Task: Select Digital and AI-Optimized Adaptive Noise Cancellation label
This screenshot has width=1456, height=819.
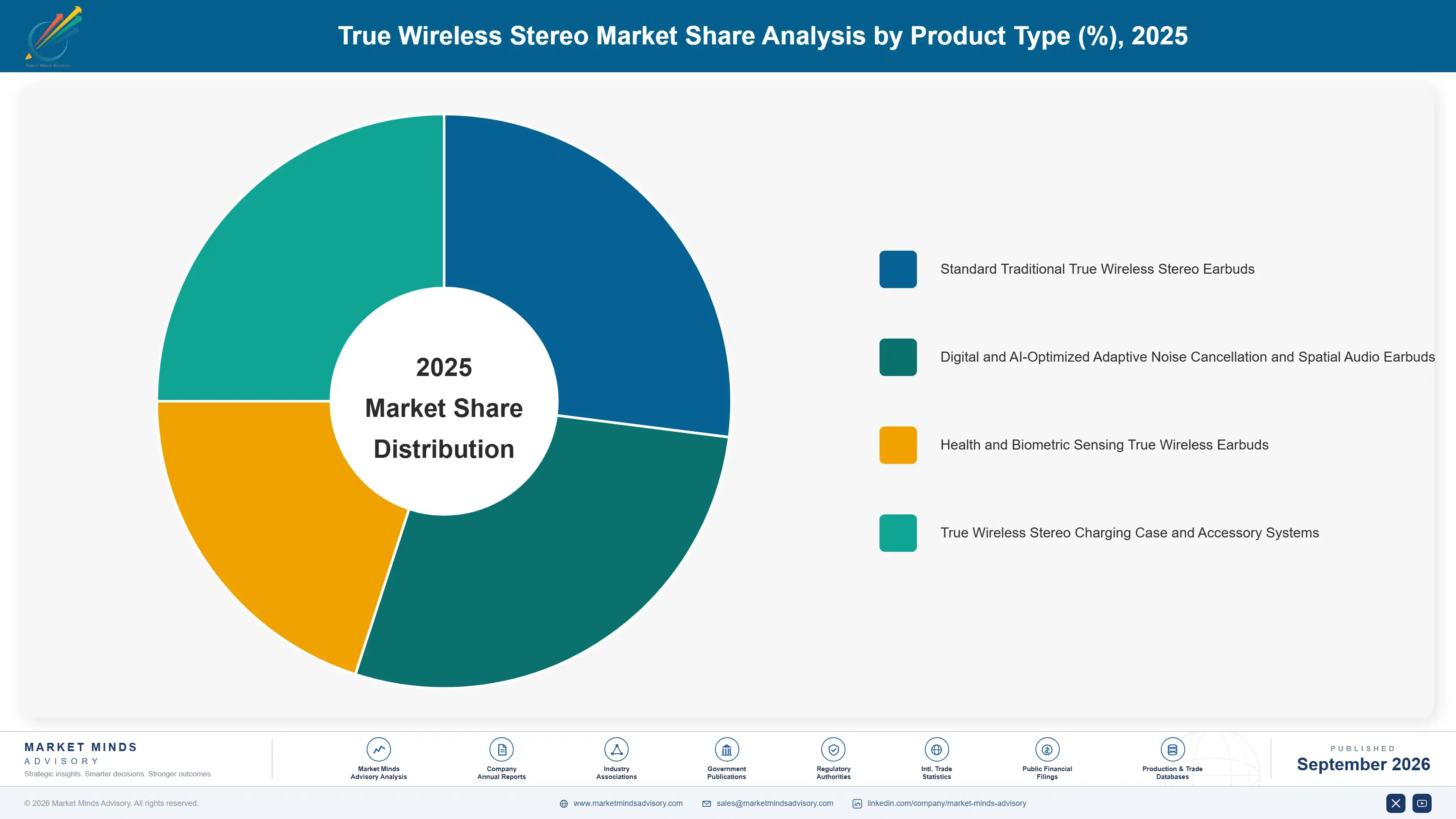Action: [1187, 357]
